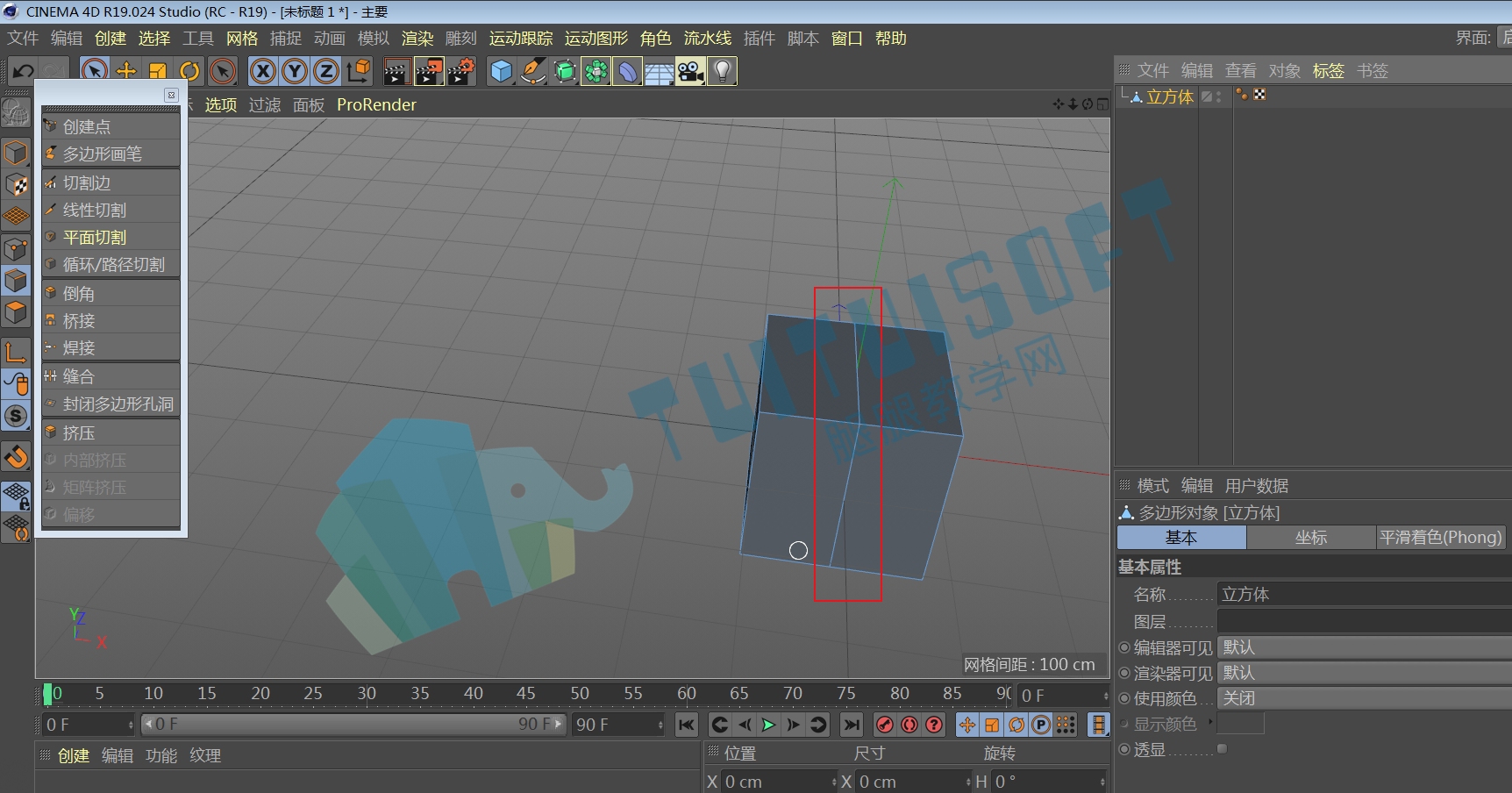Click the Undo arrow icon
The image size is (1512, 793).
[x=24, y=71]
